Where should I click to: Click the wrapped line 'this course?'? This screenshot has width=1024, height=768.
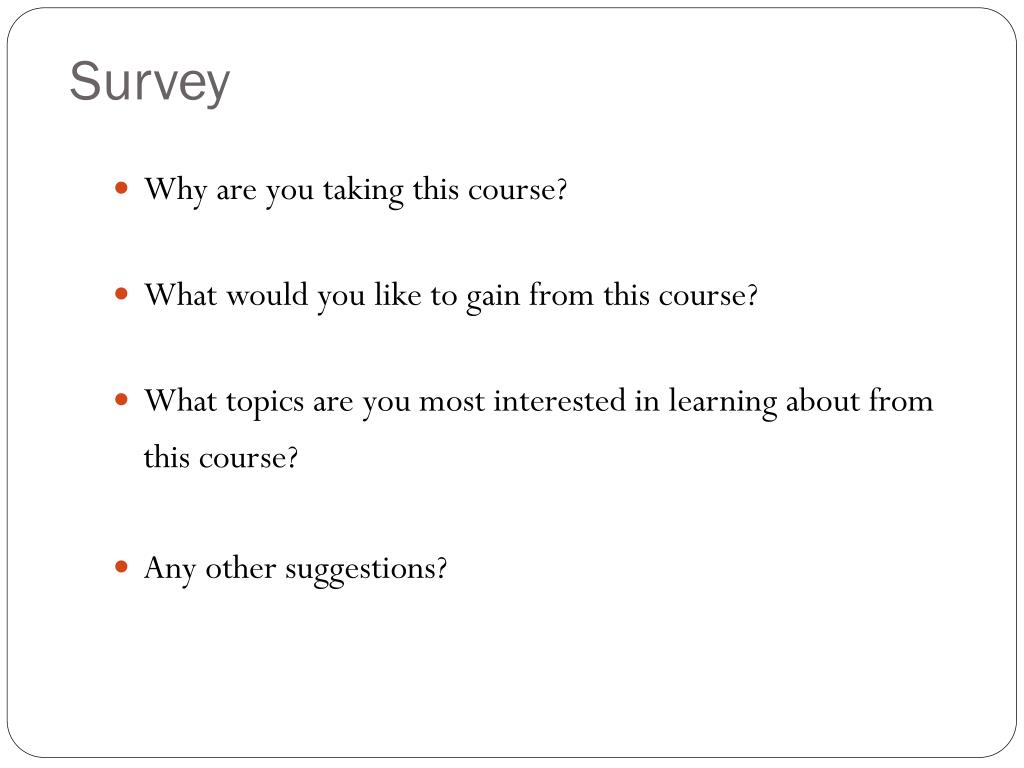pyautogui.click(x=221, y=457)
